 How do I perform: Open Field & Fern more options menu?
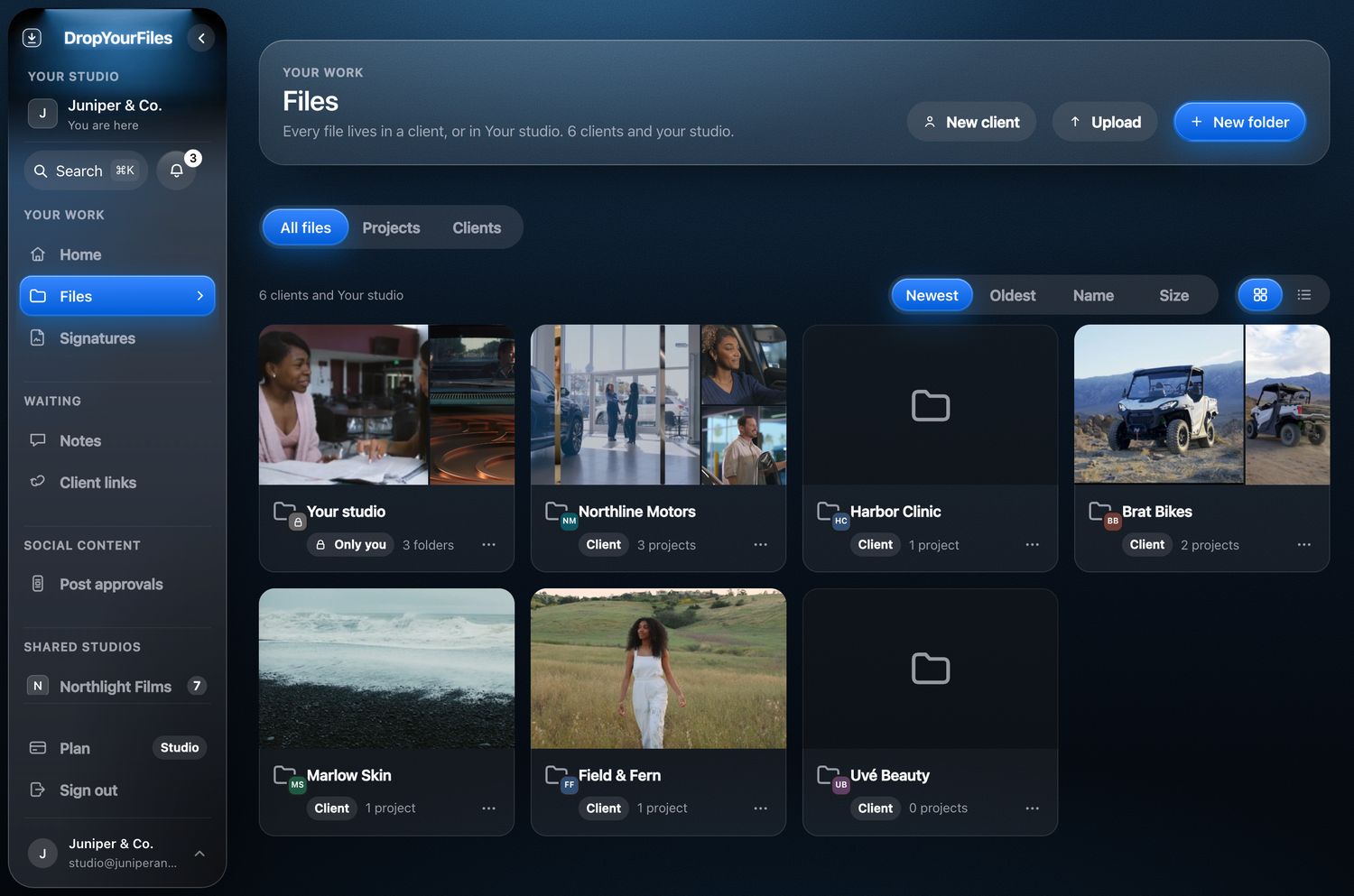tap(761, 808)
